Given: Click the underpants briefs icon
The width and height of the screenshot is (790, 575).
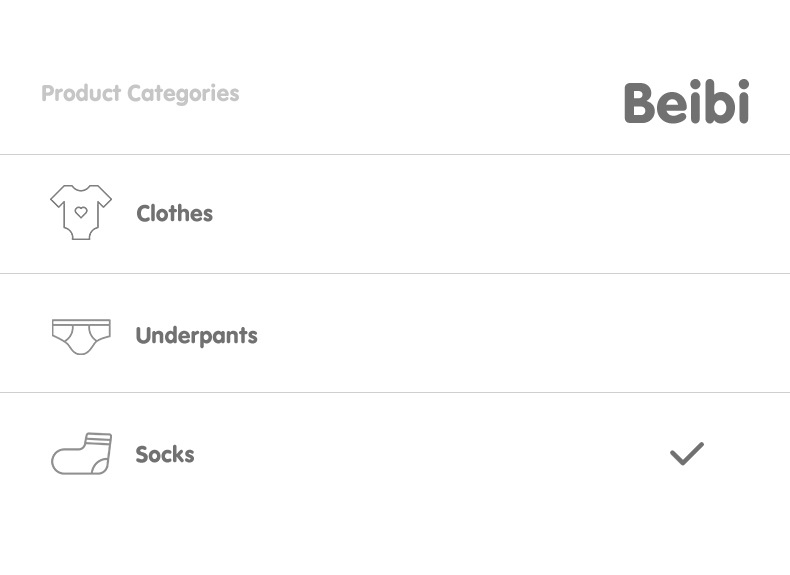Looking at the screenshot, I should point(81,336).
